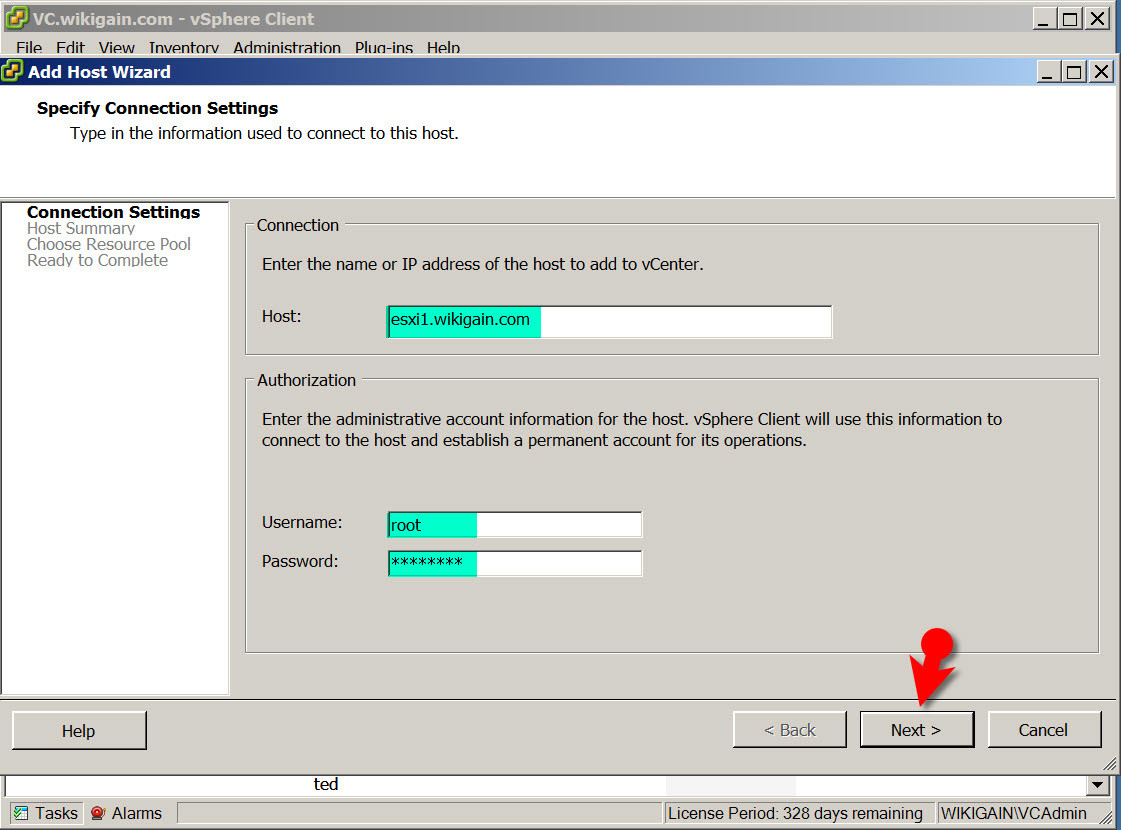This screenshot has height=830, width=1121.
Task: Maximize the Add Host Wizard window
Action: (x=1075, y=72)
